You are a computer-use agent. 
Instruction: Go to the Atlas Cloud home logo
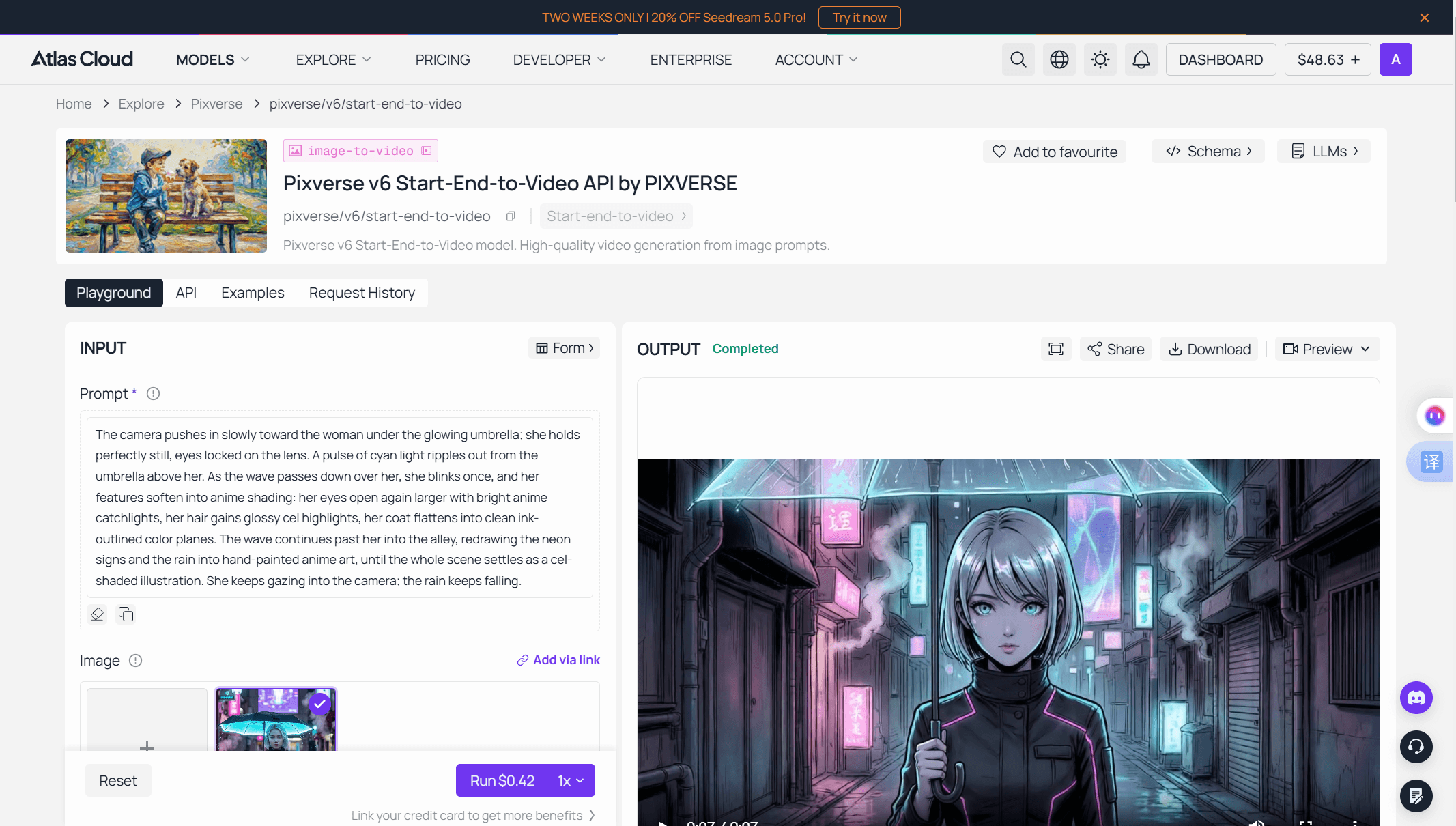[82, 59]
